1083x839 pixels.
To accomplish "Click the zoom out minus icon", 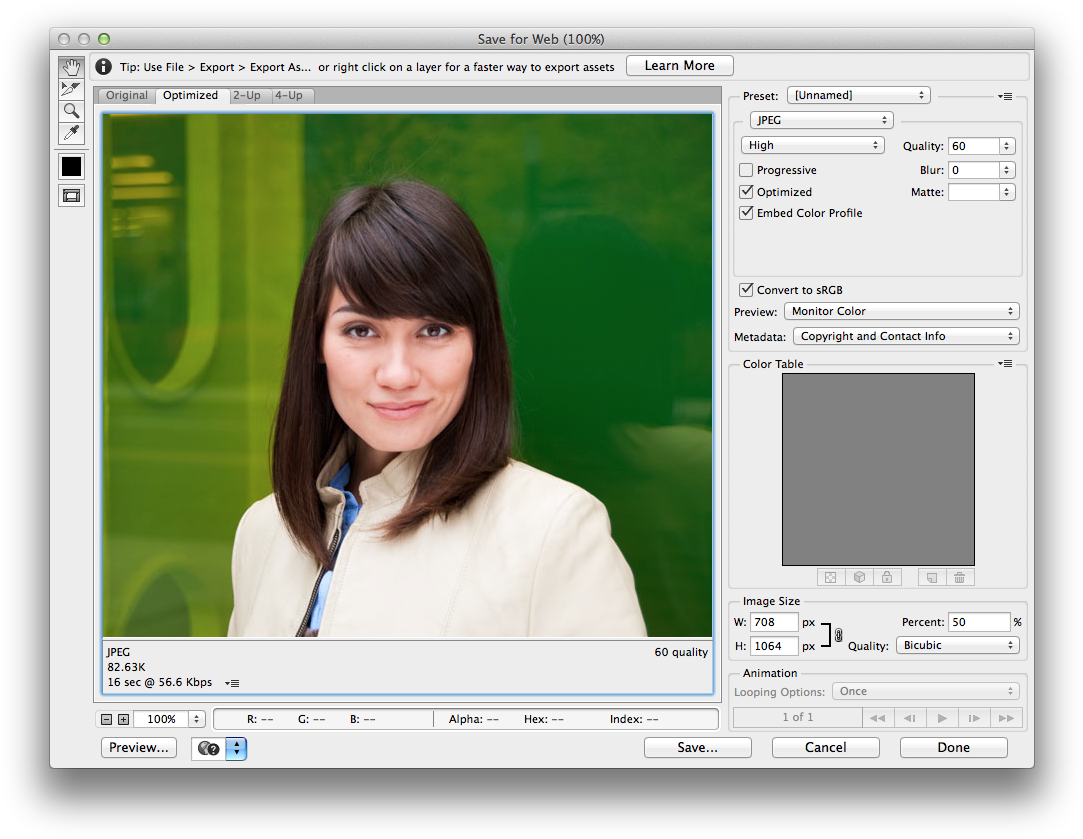I will coord(106,719).
